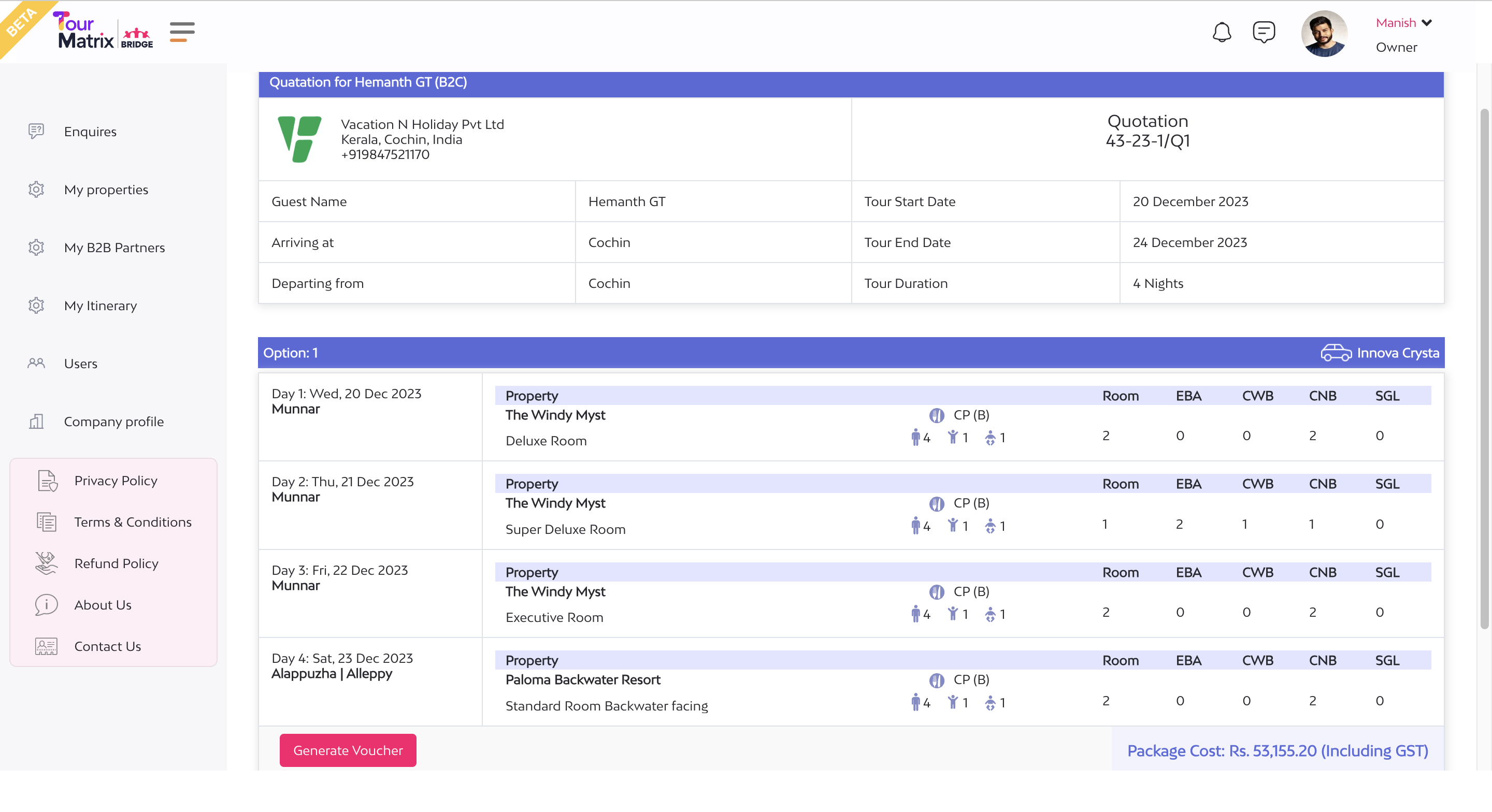
Task: Click the Contact Us link
Action: click(x=107, y=646)
